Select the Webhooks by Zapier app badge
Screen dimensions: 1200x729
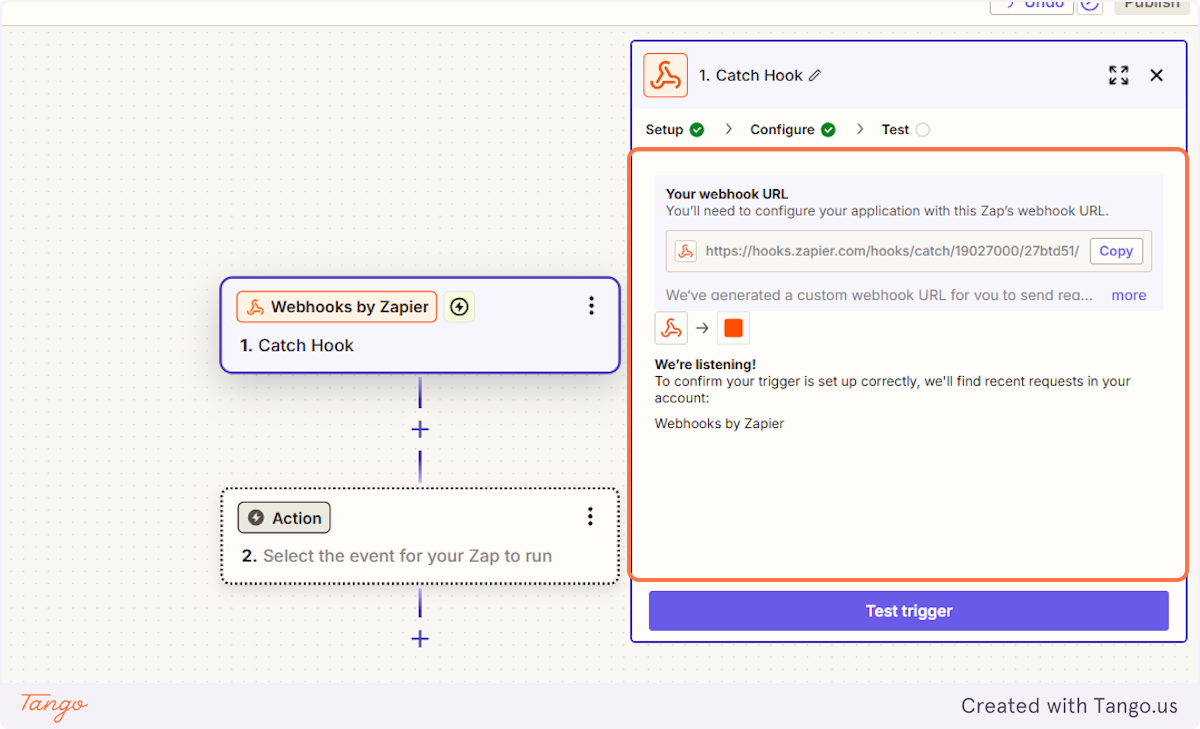(337, 307)
